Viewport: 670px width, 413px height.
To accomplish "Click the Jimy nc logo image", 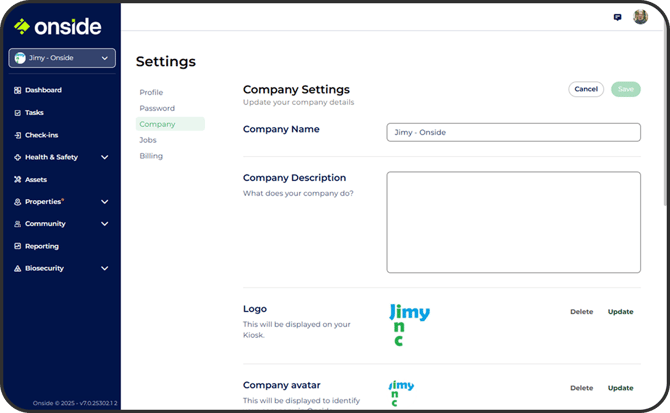I will click(409, 325).
